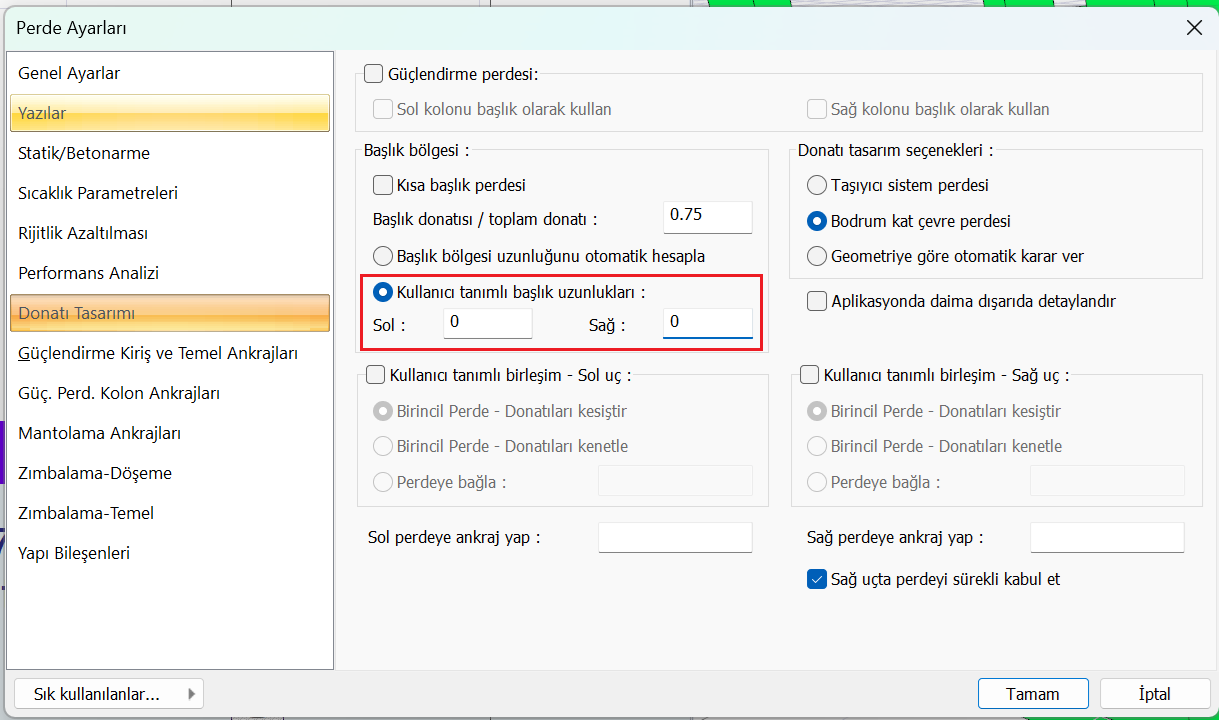
Task: Uncheck Sağ uçta perdeyi sürekli kabul et
Action: click(x=816, y=579)
